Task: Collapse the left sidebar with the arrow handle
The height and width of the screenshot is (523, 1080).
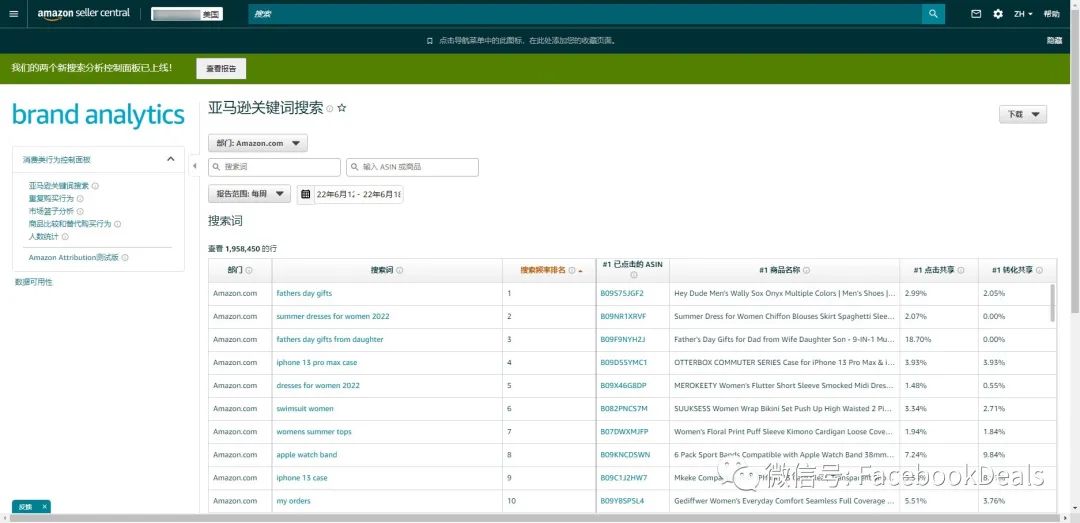Action: point(194,166)
